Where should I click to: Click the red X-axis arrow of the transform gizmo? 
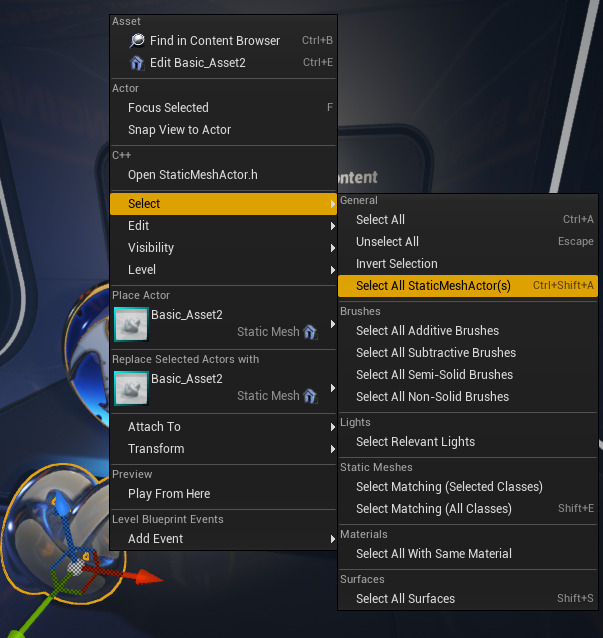click(149, 577)
